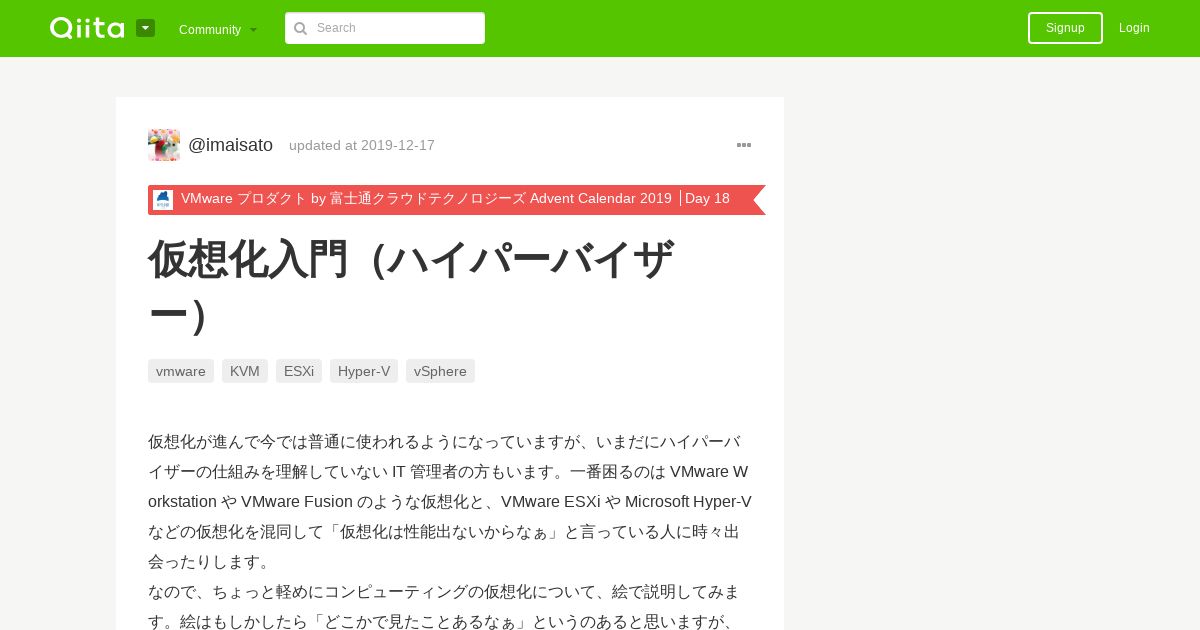Open imaisato's avatar image
The height and width of the screenshot is (630, 1200).
[164, 145]
